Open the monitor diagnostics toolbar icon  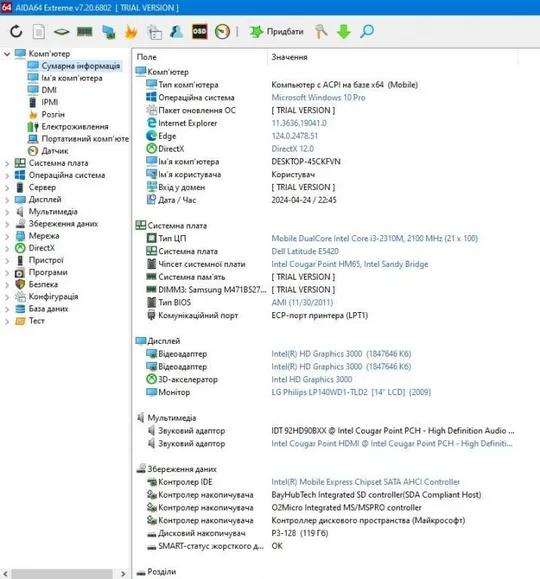[x=154, y=32]
